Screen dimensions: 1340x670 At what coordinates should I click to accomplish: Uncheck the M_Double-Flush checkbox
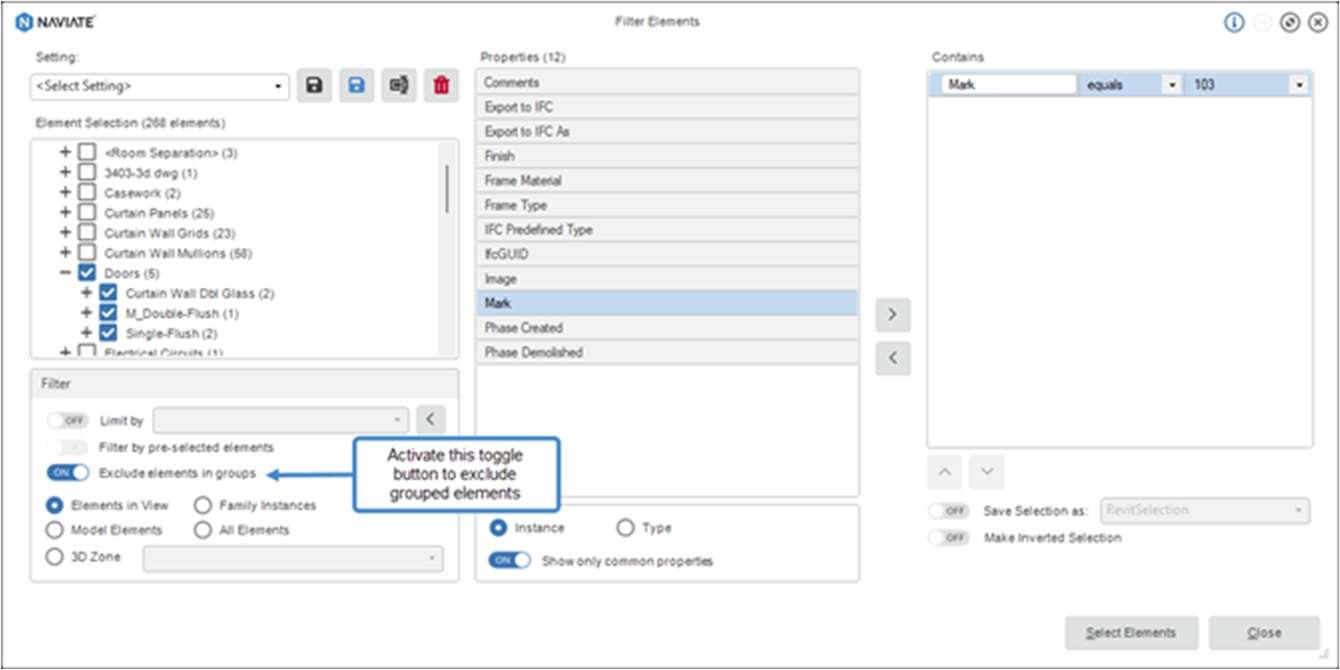108,313
